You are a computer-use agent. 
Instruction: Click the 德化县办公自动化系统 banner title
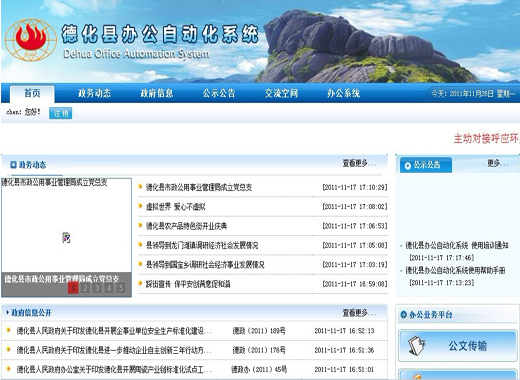click(x=160, y=35)
